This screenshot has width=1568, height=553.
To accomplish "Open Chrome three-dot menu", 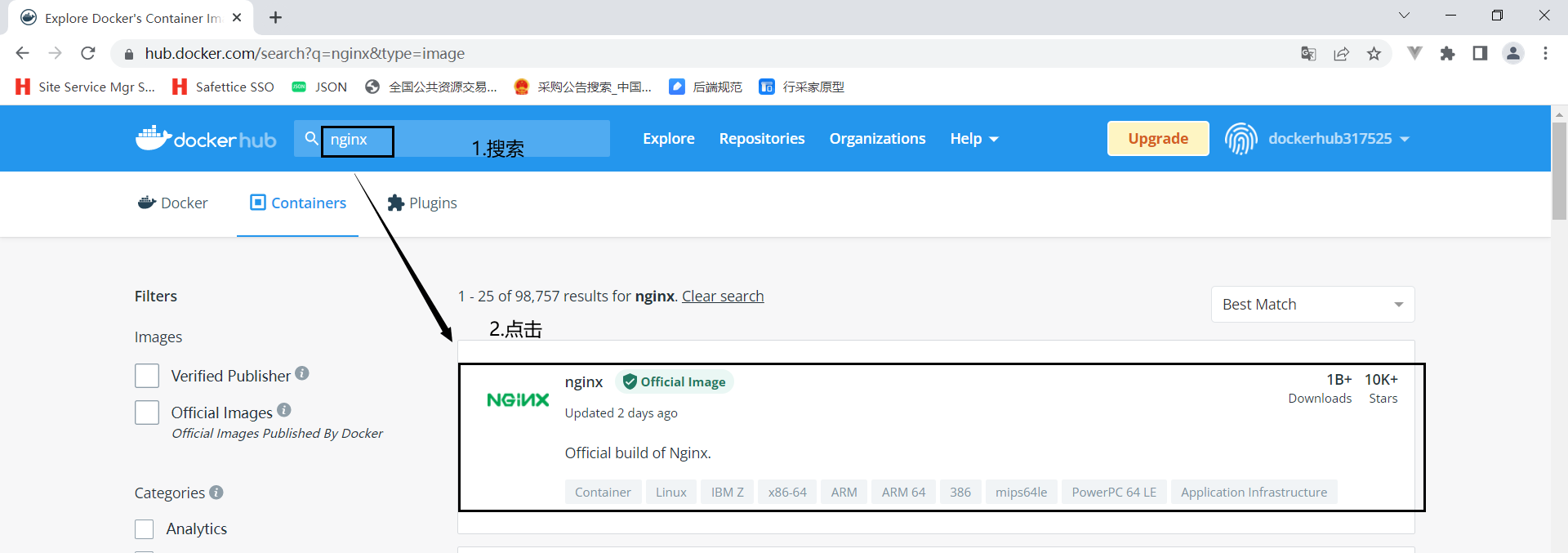I will [x=1545, y=53].
